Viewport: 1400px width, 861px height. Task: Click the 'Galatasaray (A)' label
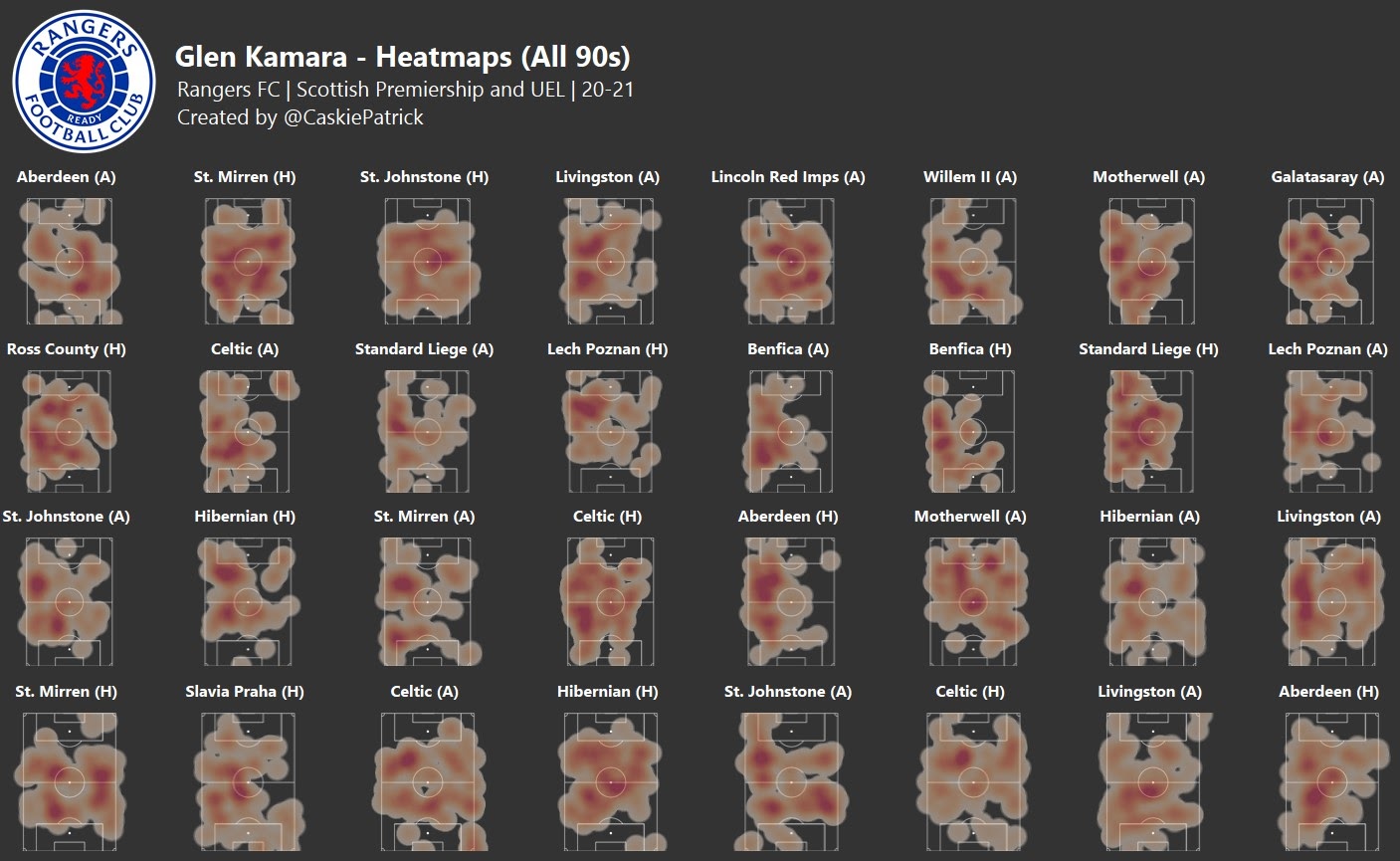pyautogui.click(x=1327, y=177)
